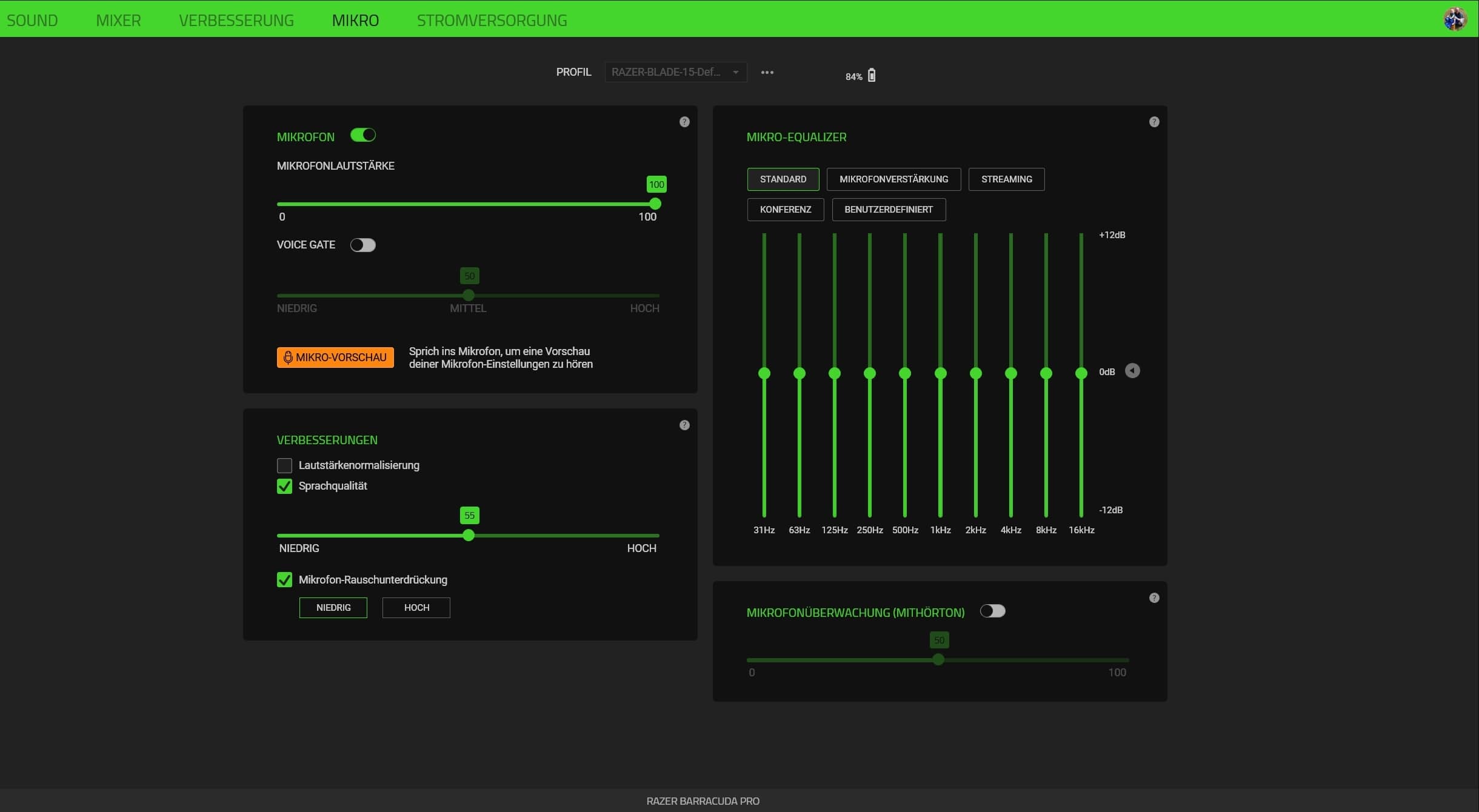Click the Mikrofon panel help icon

(684, 122)
